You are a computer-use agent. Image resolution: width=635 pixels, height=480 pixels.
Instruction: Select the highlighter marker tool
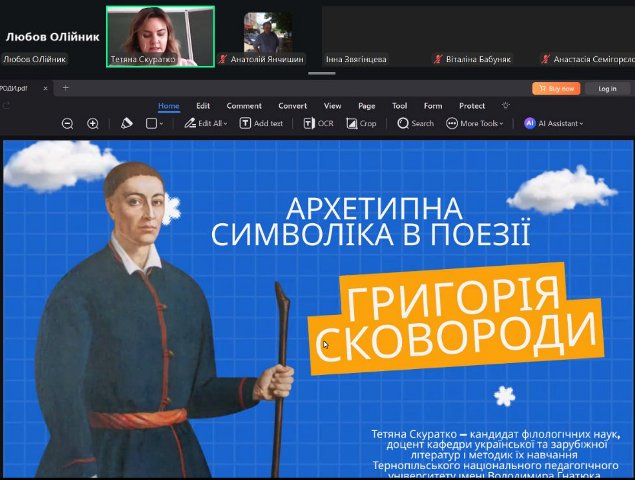126,123
